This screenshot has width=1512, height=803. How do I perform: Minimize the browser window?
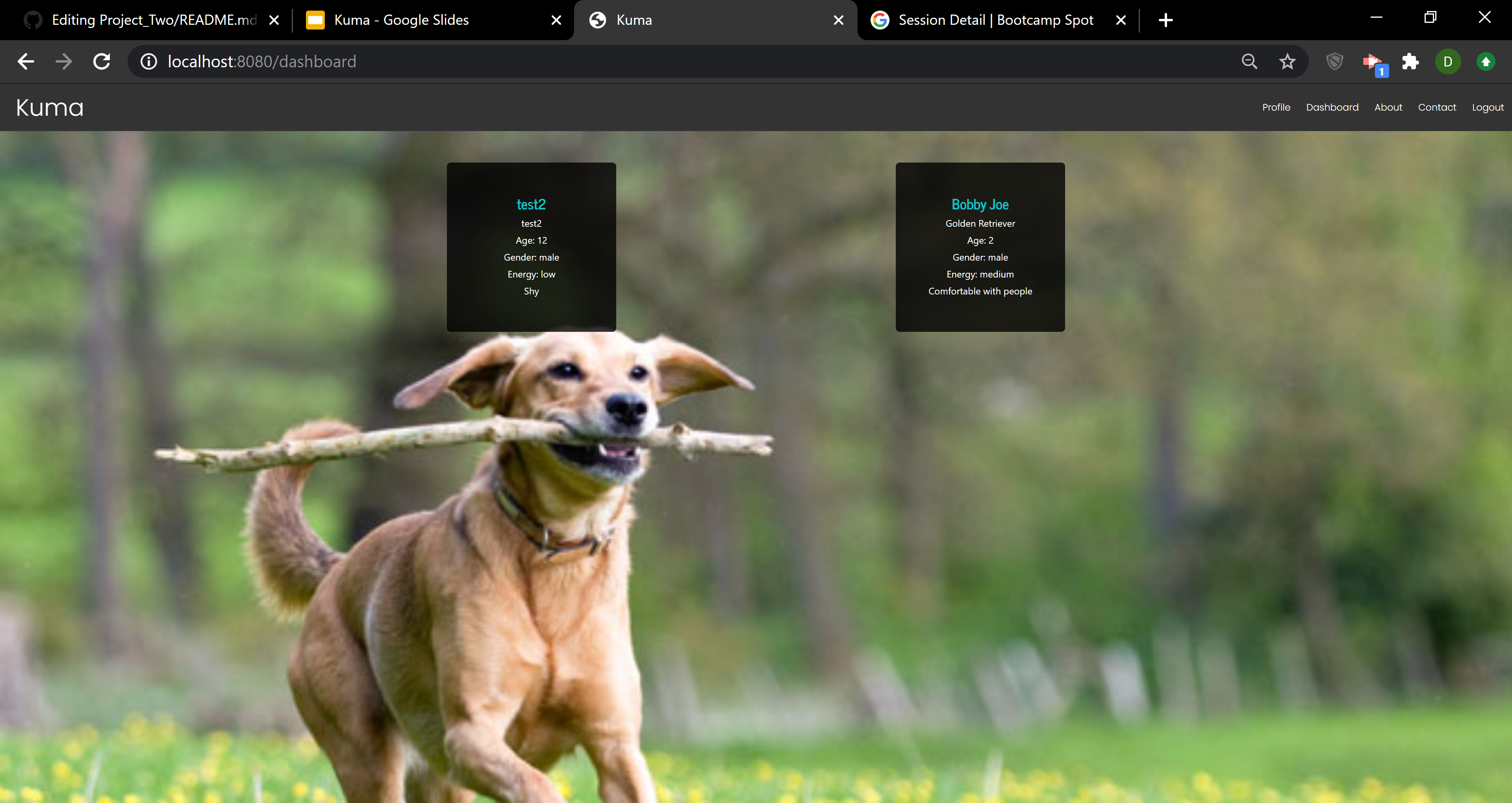coord(1377,18)
